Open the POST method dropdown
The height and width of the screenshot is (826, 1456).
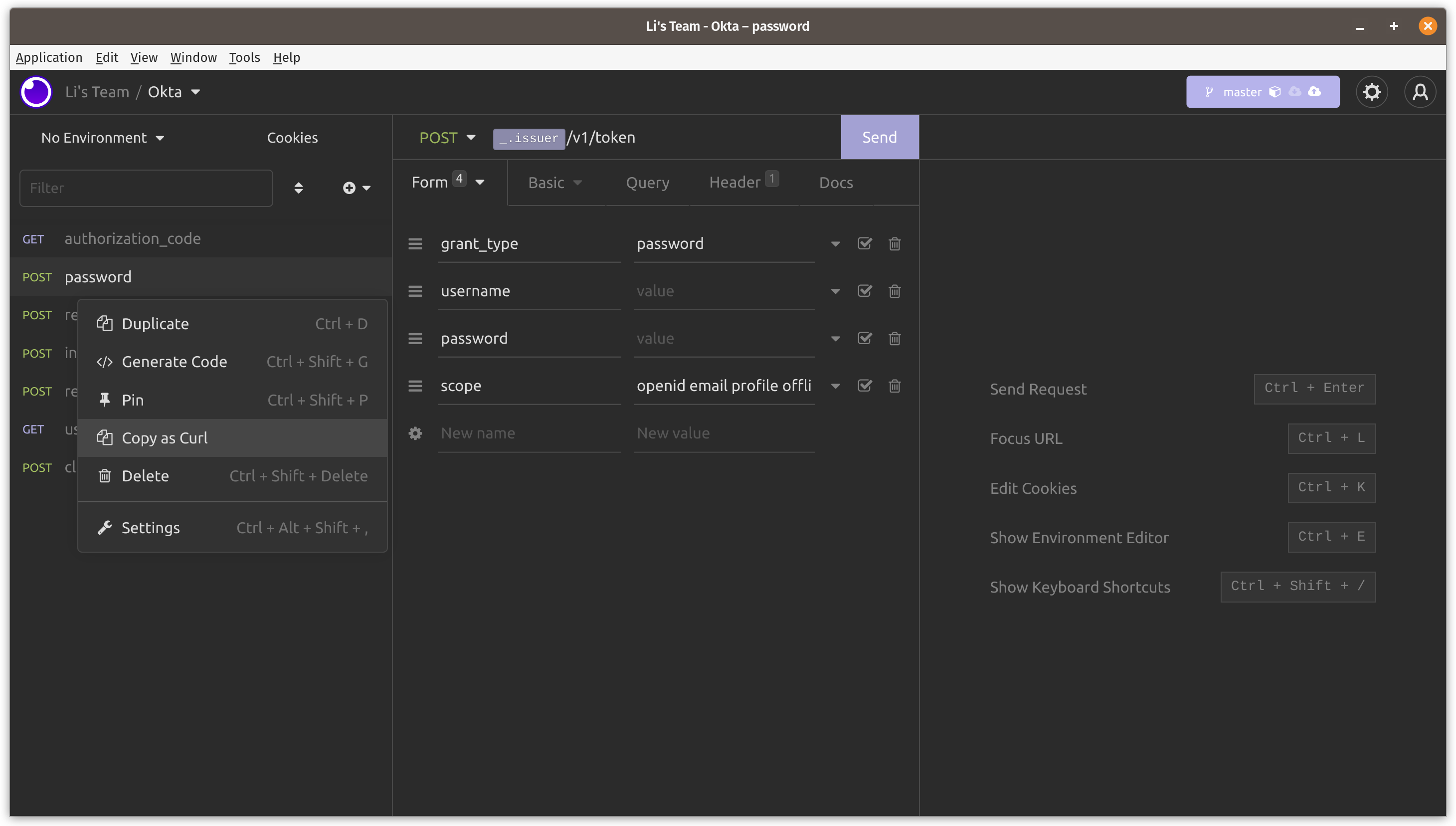447,138
